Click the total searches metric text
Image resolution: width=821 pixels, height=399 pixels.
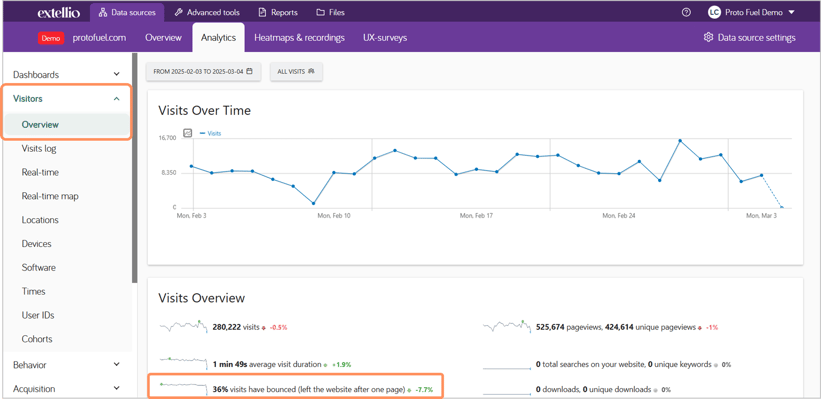[x=624, y=364]
